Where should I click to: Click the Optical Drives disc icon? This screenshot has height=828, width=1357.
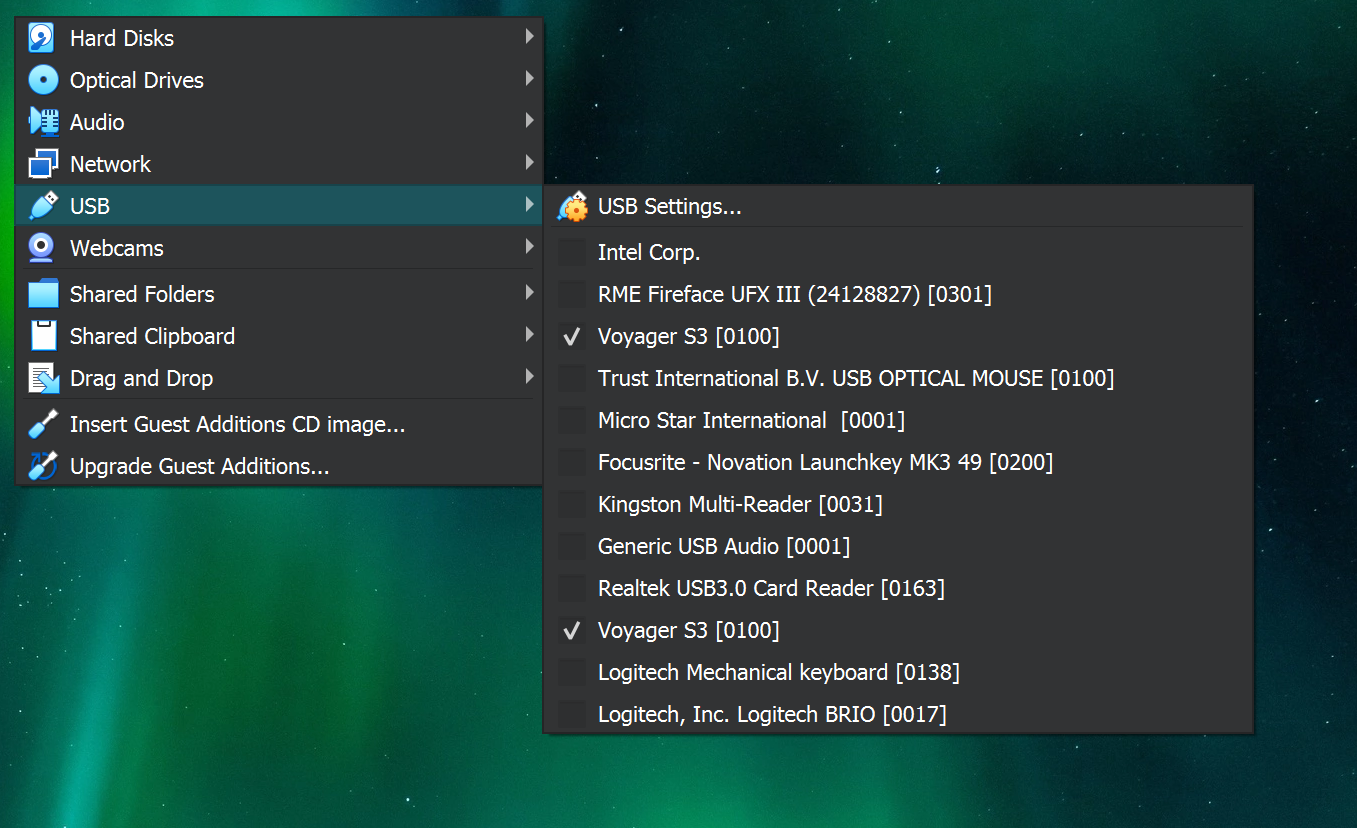click(43, 80)
